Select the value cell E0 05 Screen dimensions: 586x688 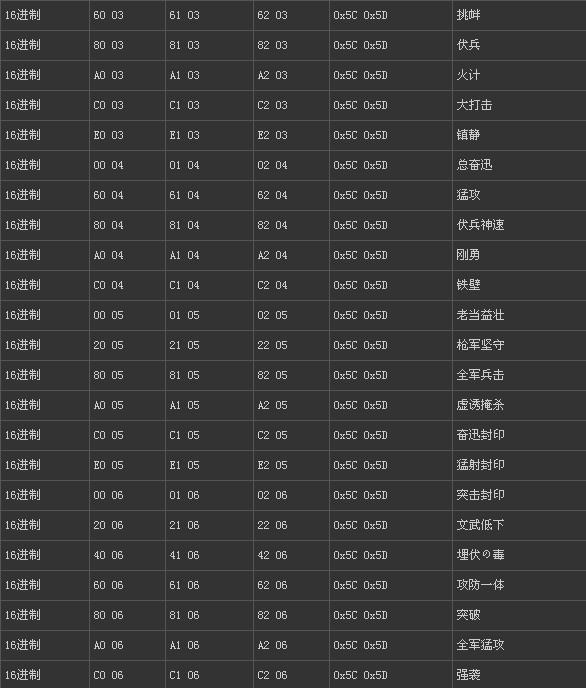click(x=127, y=465)
